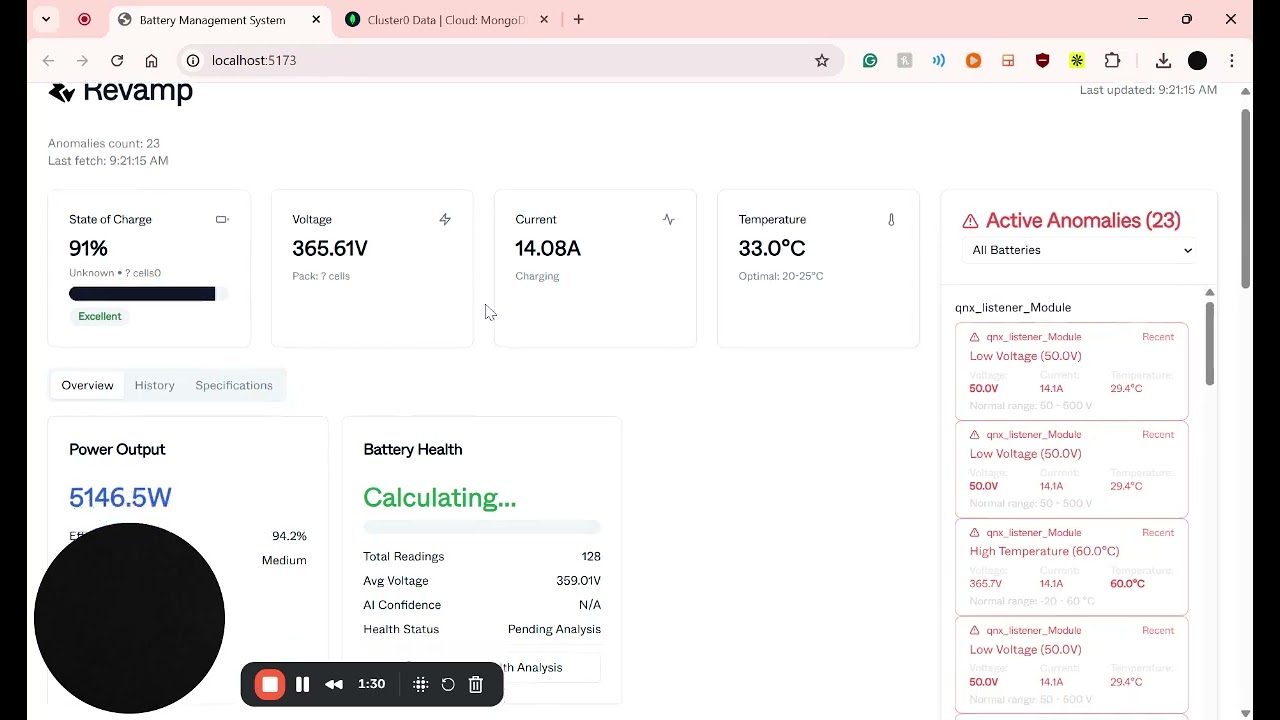This screenshot has height=720, width=1280.
Task: Open the Chrome profile avatar
Action: [x=1197, y=61]
